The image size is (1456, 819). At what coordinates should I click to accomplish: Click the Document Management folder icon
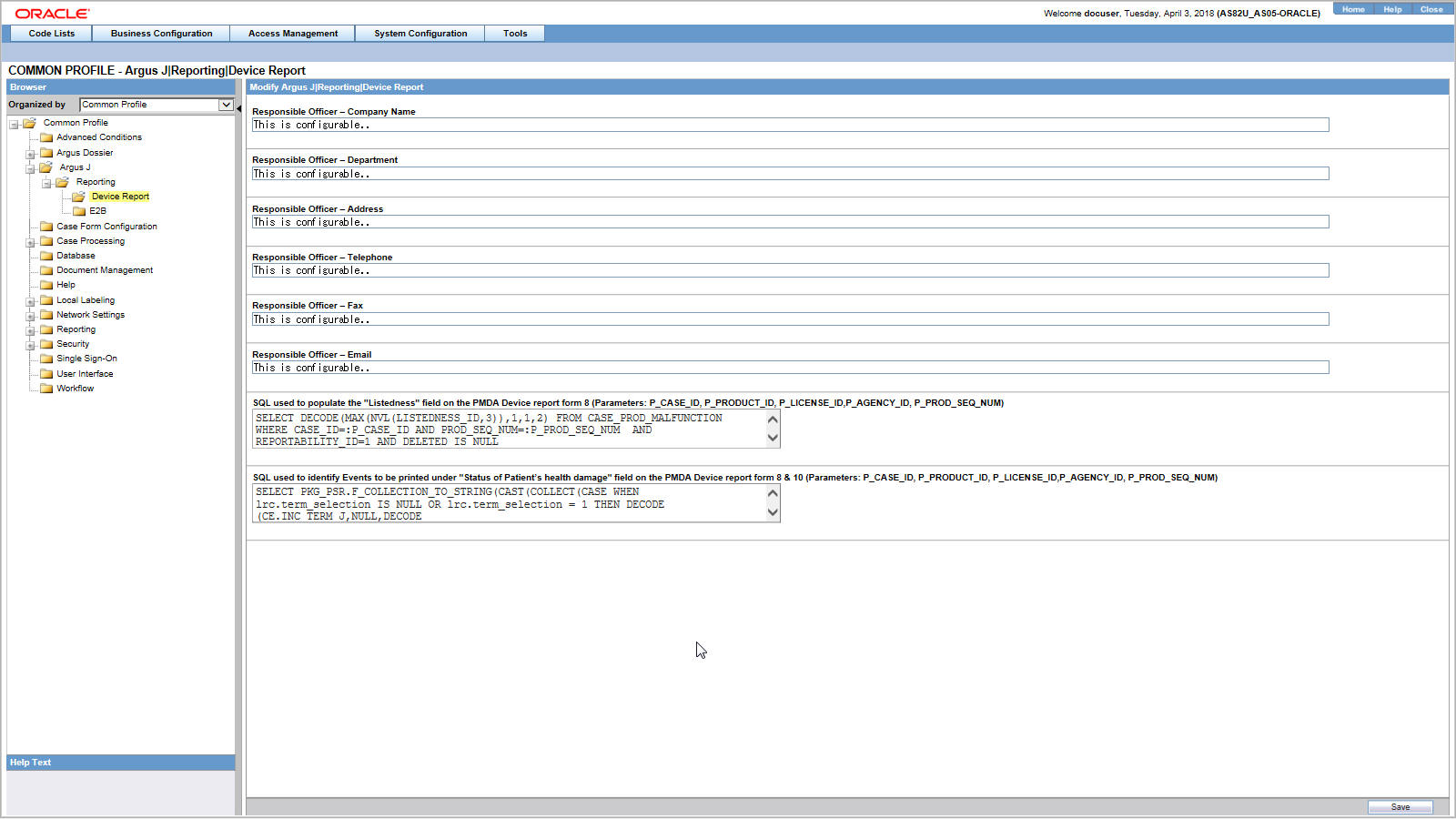[46, 270]
